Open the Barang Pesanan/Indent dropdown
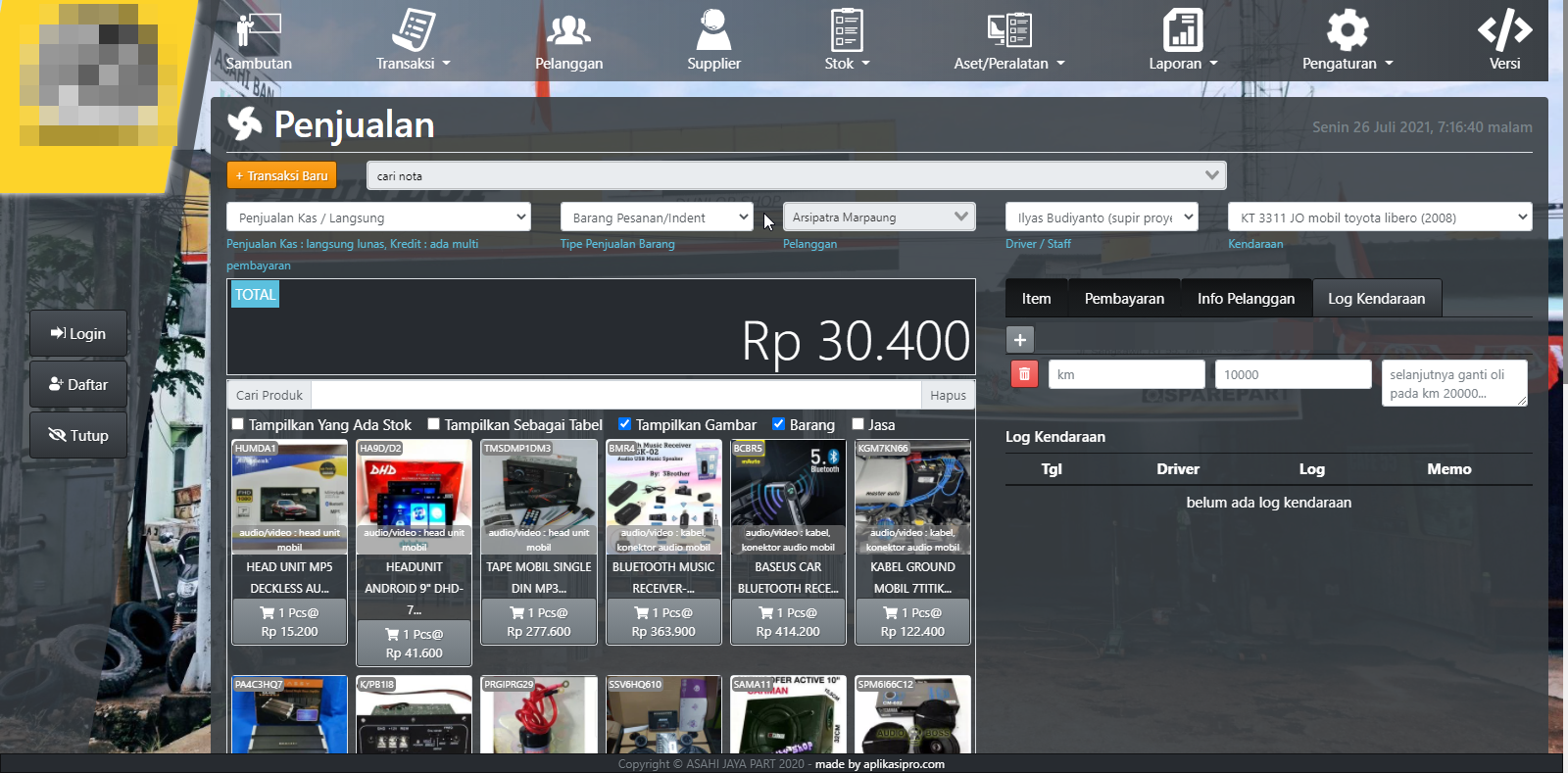Image resolution: width=1568 pixels, height=773 pixels. point(657,217)
